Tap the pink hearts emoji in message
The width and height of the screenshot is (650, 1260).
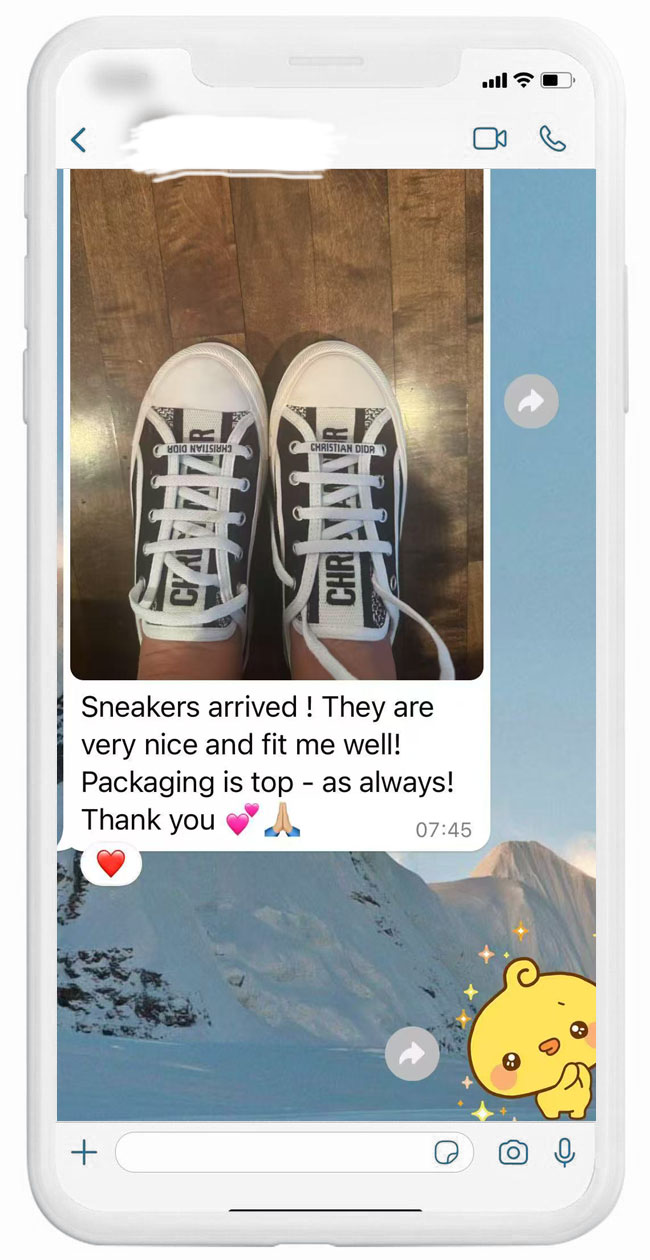pos(242,821)
